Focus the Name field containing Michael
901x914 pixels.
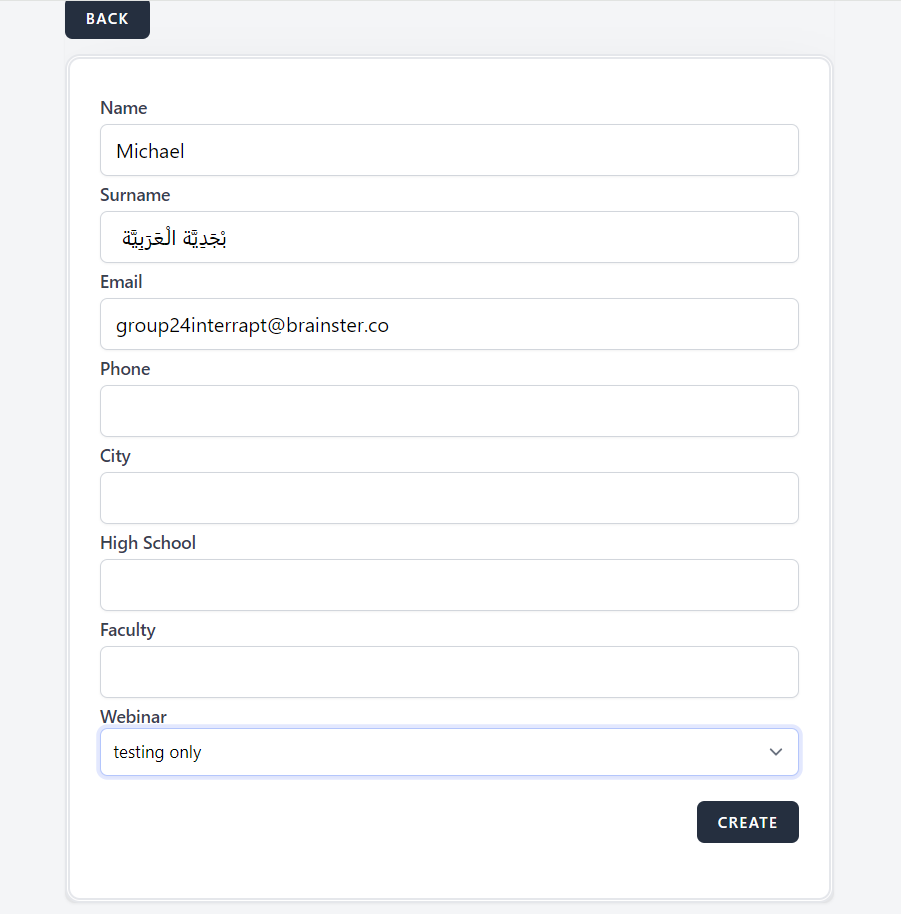point(449,151)
